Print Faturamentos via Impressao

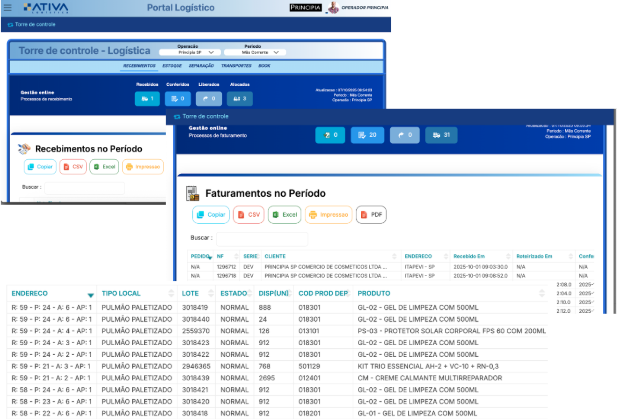coord(329,214)
